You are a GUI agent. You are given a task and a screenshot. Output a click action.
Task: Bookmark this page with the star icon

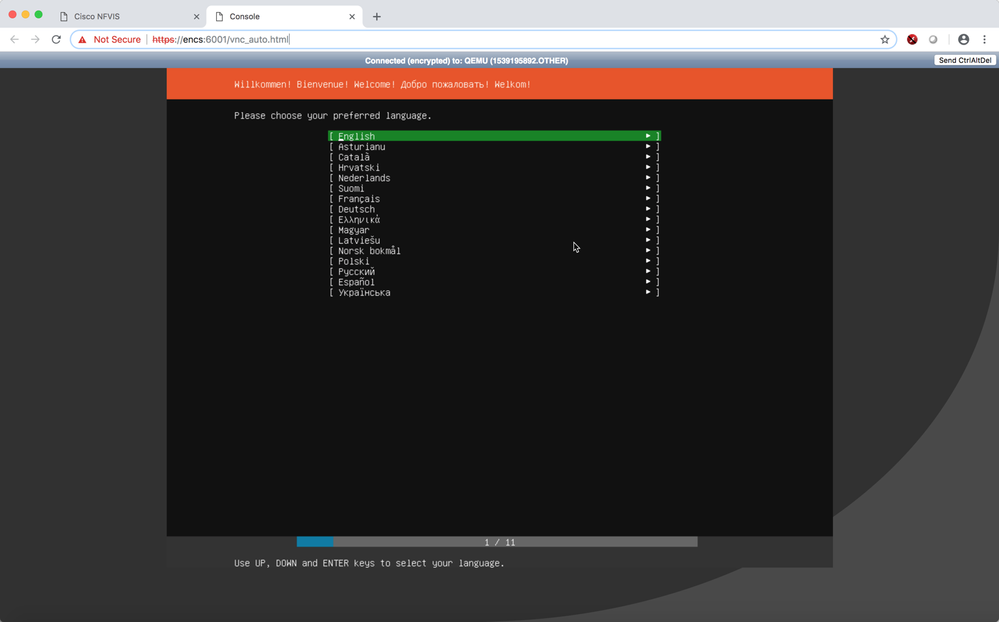point(885,40)
